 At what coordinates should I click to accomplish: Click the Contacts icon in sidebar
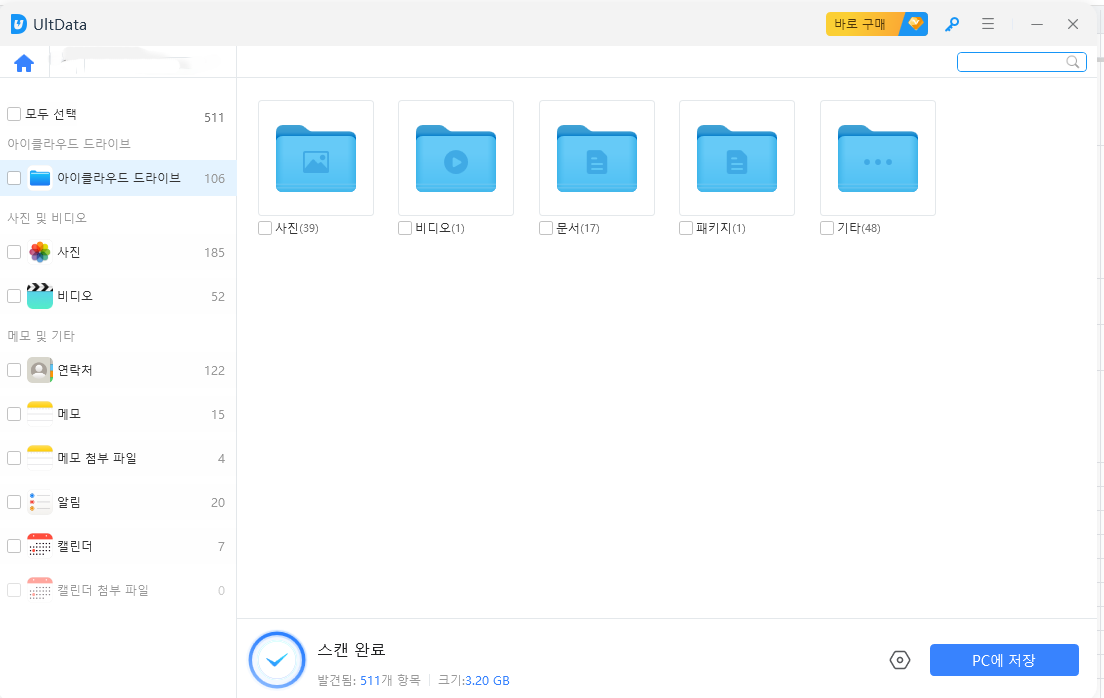pyautogui.click(x=40, y=370)
